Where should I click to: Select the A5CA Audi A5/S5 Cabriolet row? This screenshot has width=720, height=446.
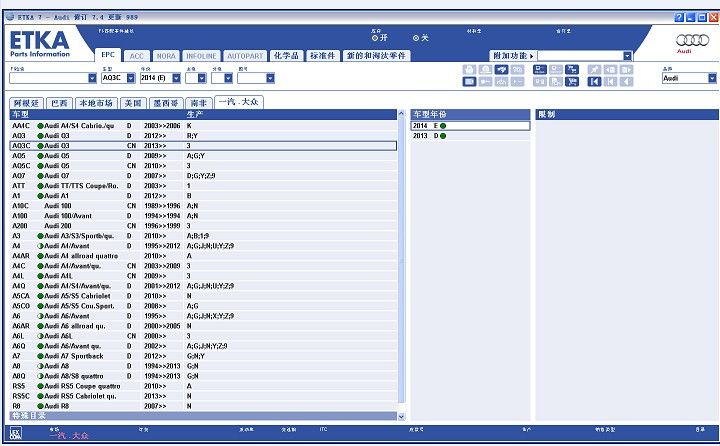click(203, 296)
